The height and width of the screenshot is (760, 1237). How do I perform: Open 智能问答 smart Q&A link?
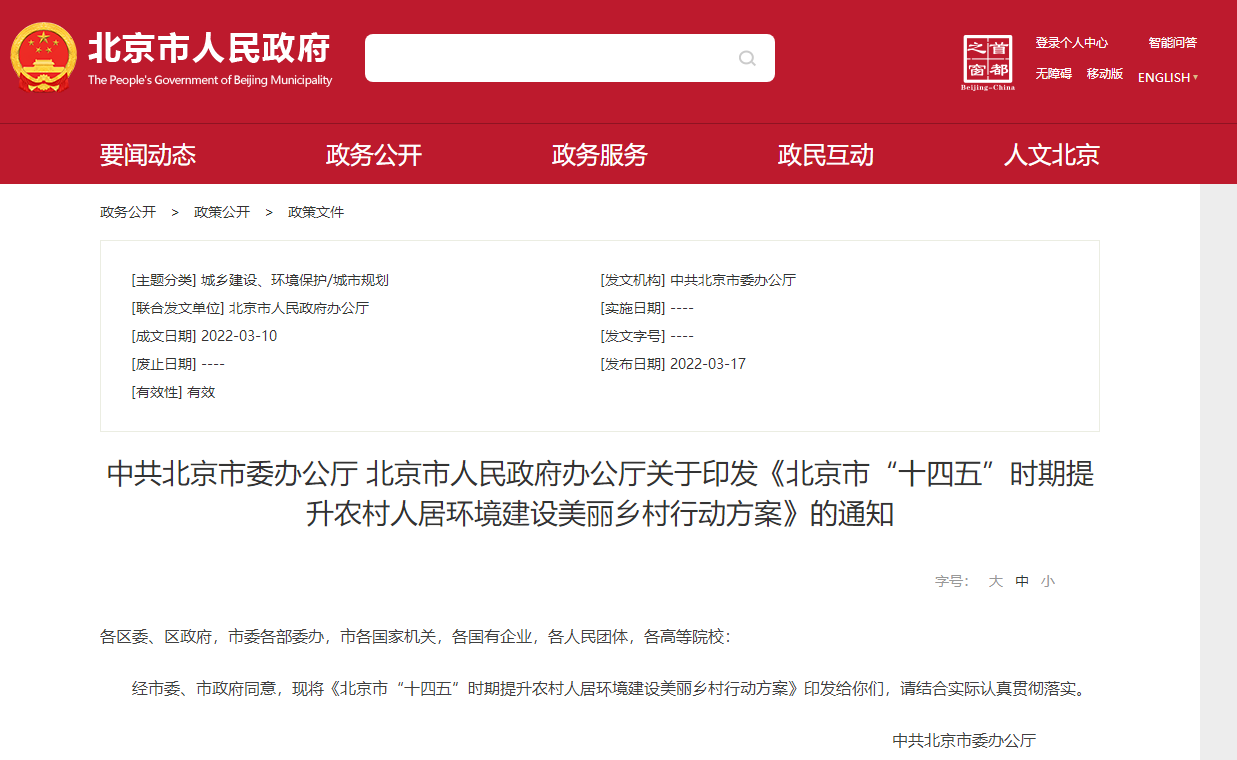point(1172,43)
